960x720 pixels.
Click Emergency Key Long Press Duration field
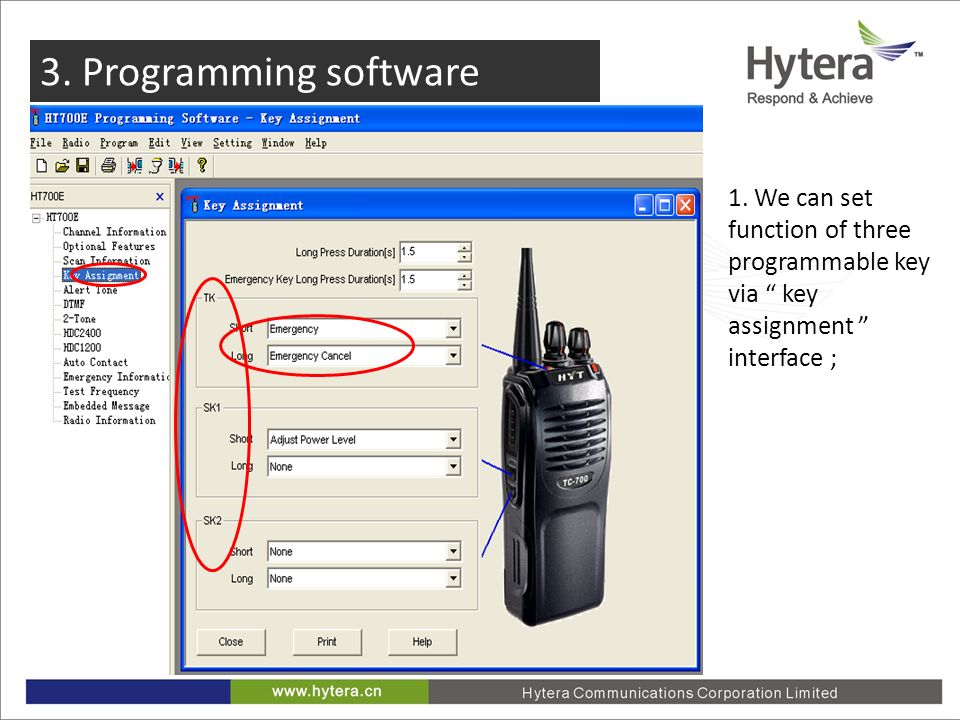point(428,279)
